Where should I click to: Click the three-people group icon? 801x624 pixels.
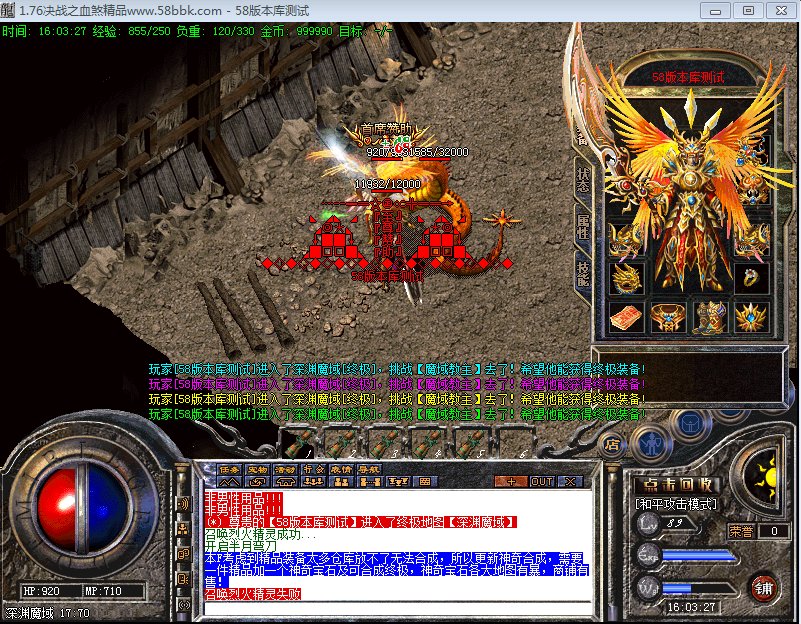[313, 482]
